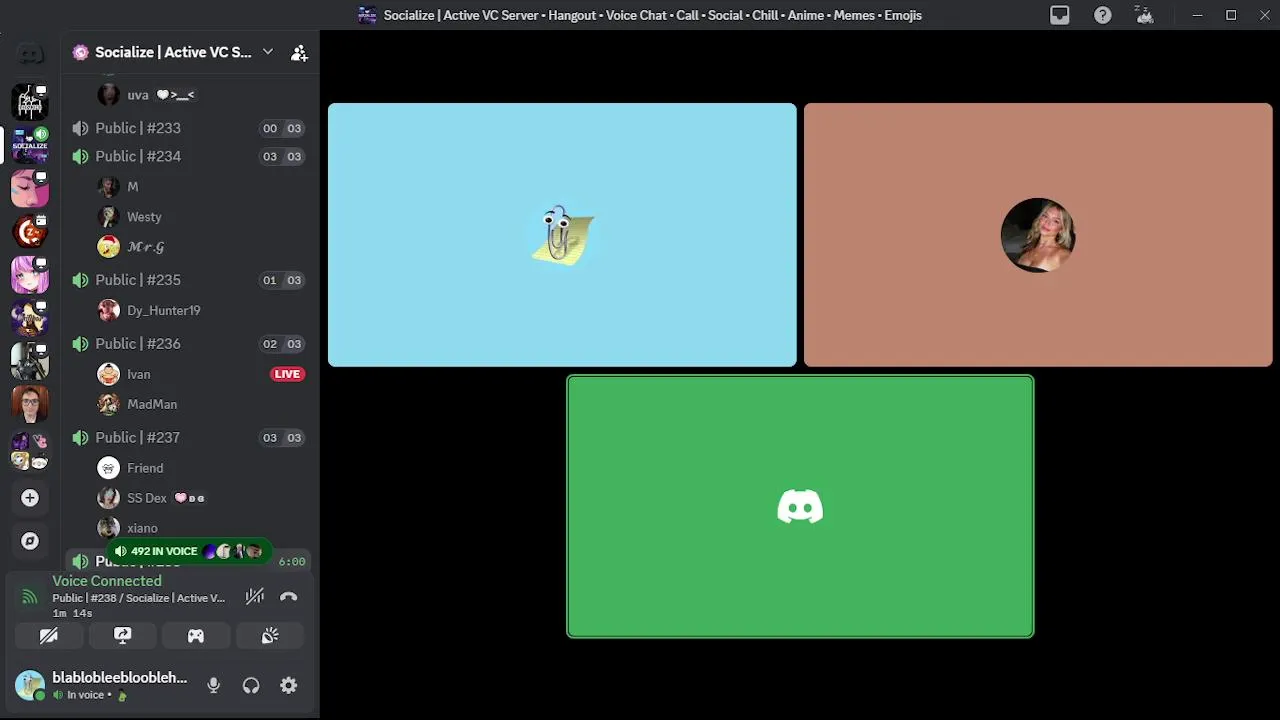Click the blabIobleebloobleh... username text

pyautogui.click(x=120, y=678)
